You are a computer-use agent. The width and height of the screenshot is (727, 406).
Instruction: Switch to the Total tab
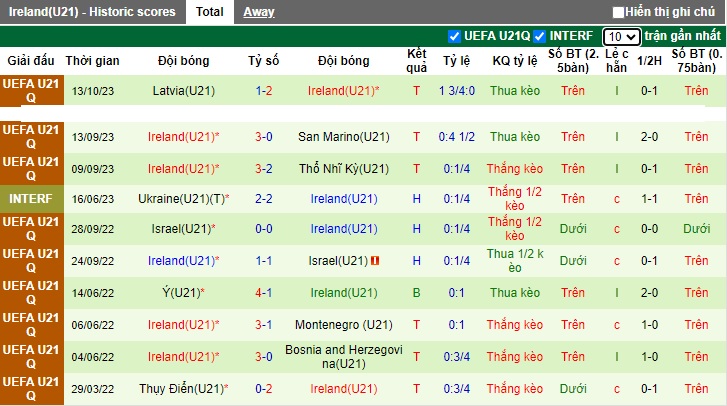[x=210, y=12]
